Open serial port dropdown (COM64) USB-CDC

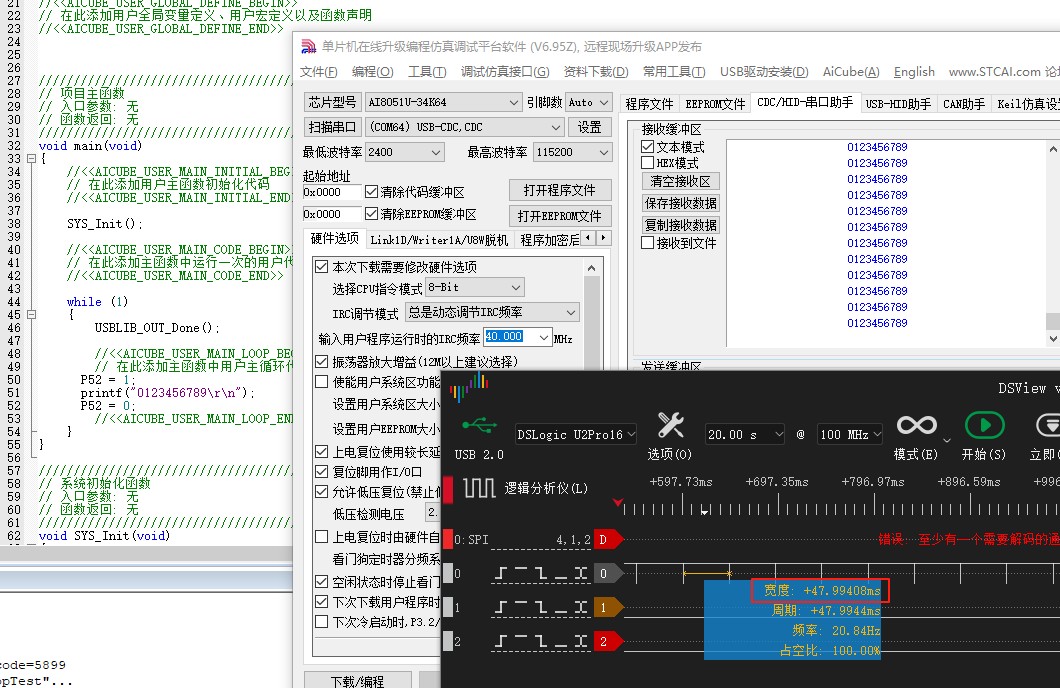(x=465, y=127)
